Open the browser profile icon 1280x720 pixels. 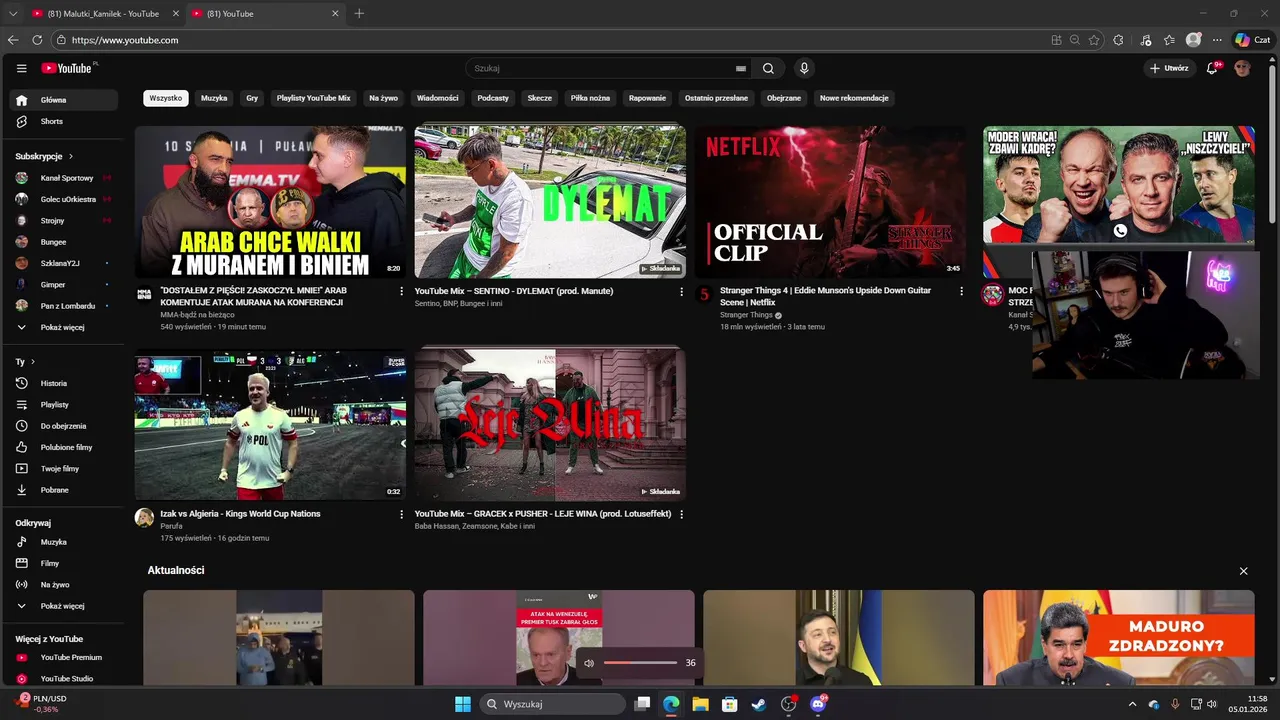(1193, 40)
